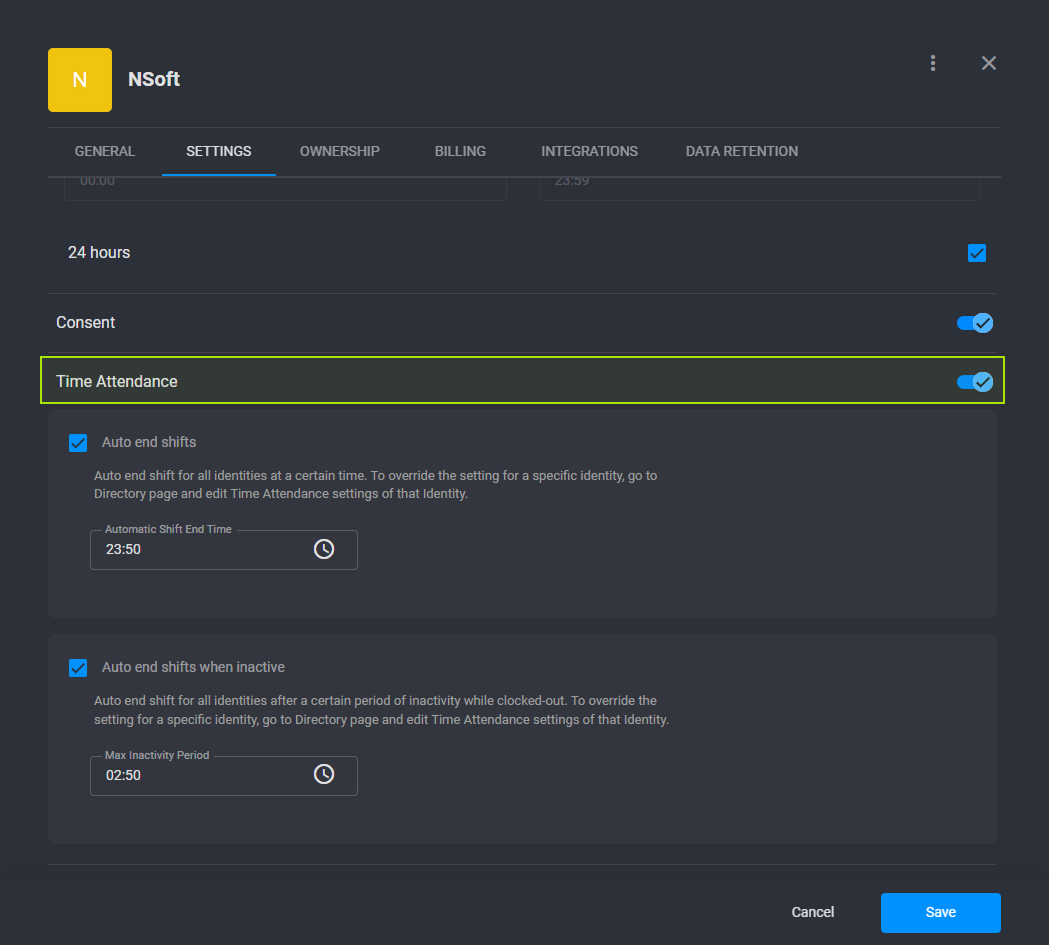Open the Integrations tab

(589, 151)
